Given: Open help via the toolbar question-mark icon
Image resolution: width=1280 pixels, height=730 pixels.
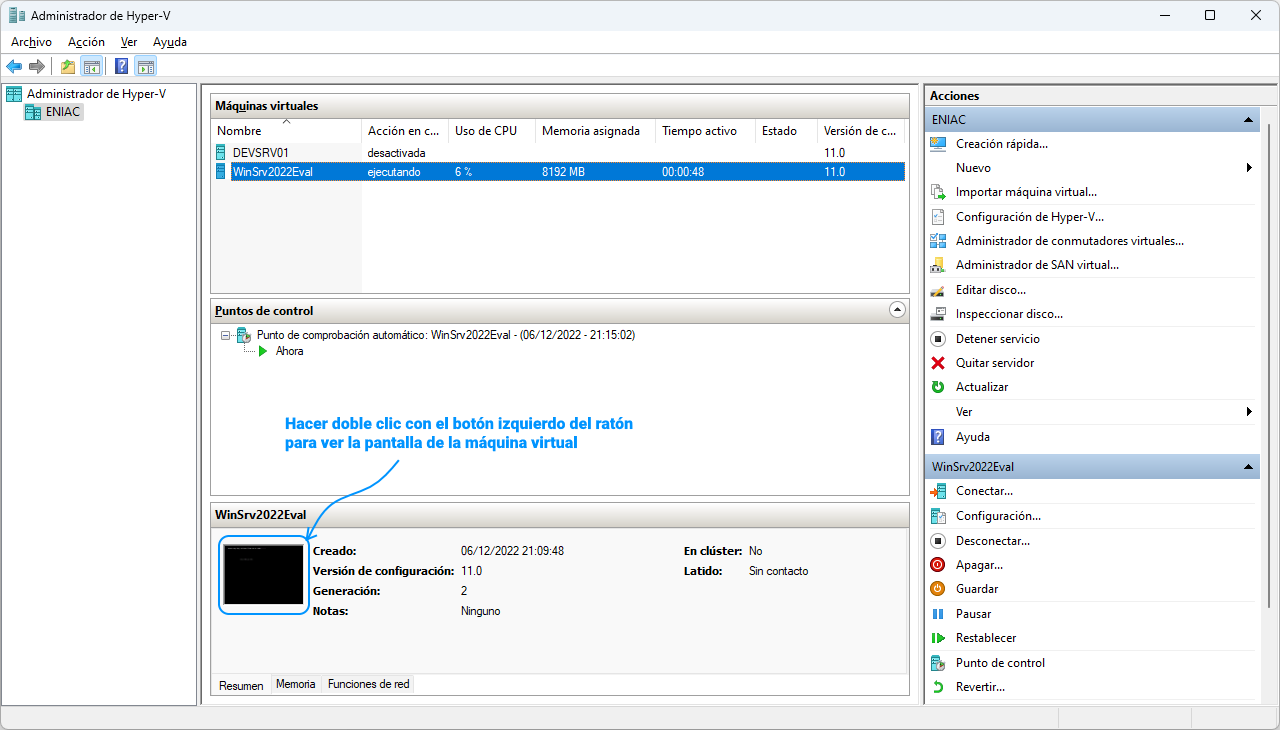Looking at the screenshot, I should 121,67.
